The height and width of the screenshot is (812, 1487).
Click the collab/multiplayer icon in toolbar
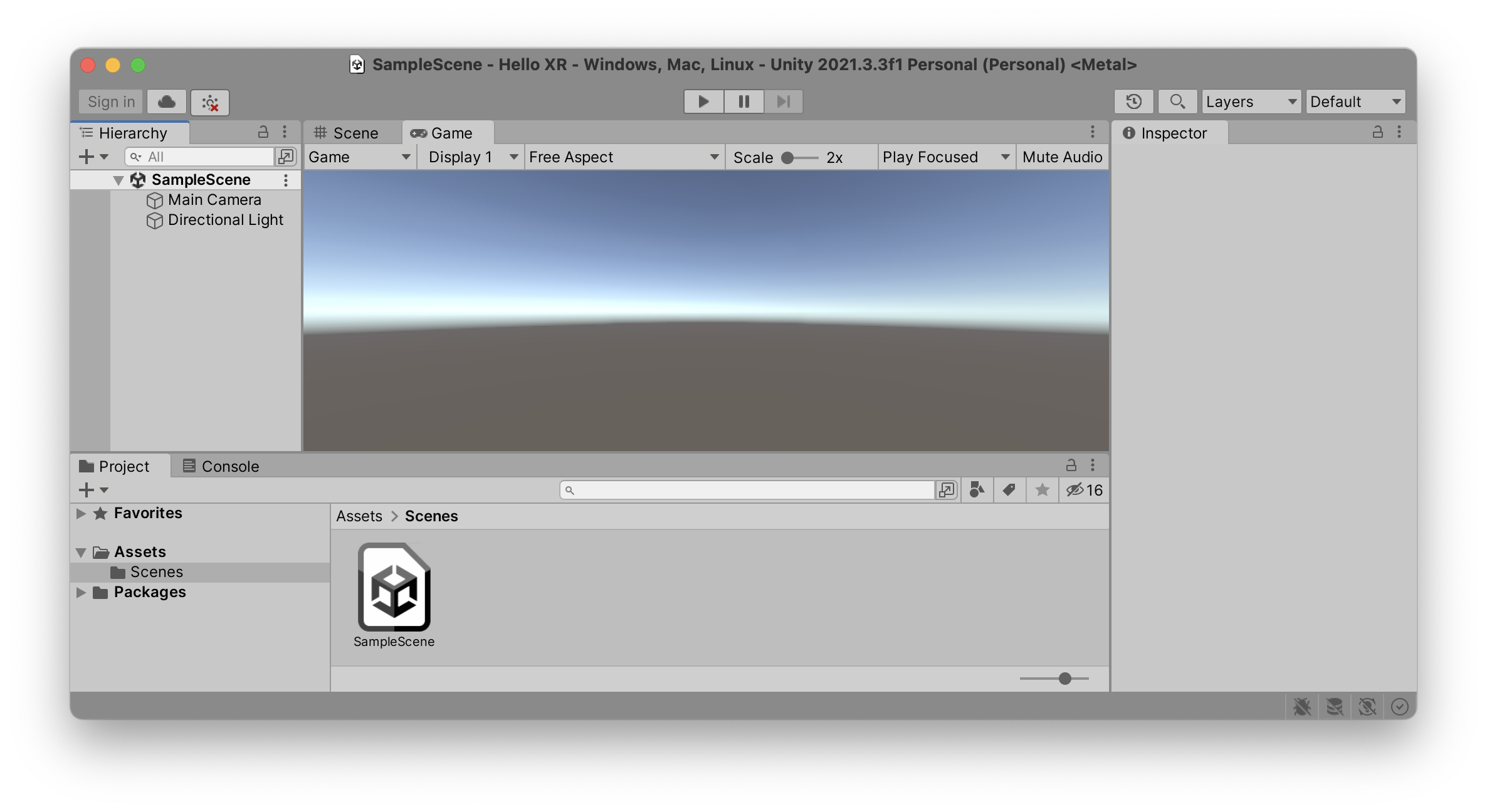(211, 100)
